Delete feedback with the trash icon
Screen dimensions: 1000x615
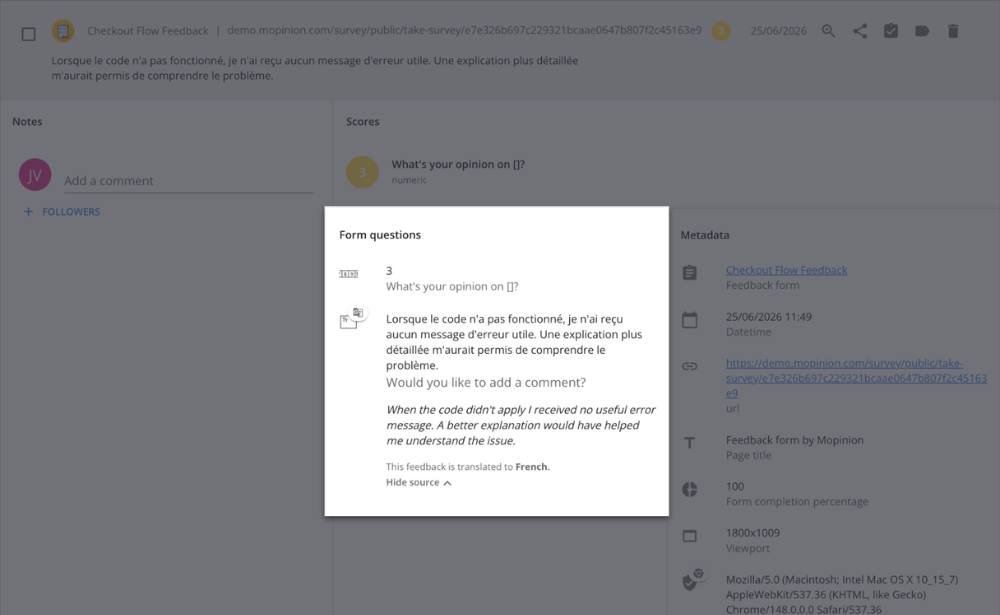click(953, 31)
